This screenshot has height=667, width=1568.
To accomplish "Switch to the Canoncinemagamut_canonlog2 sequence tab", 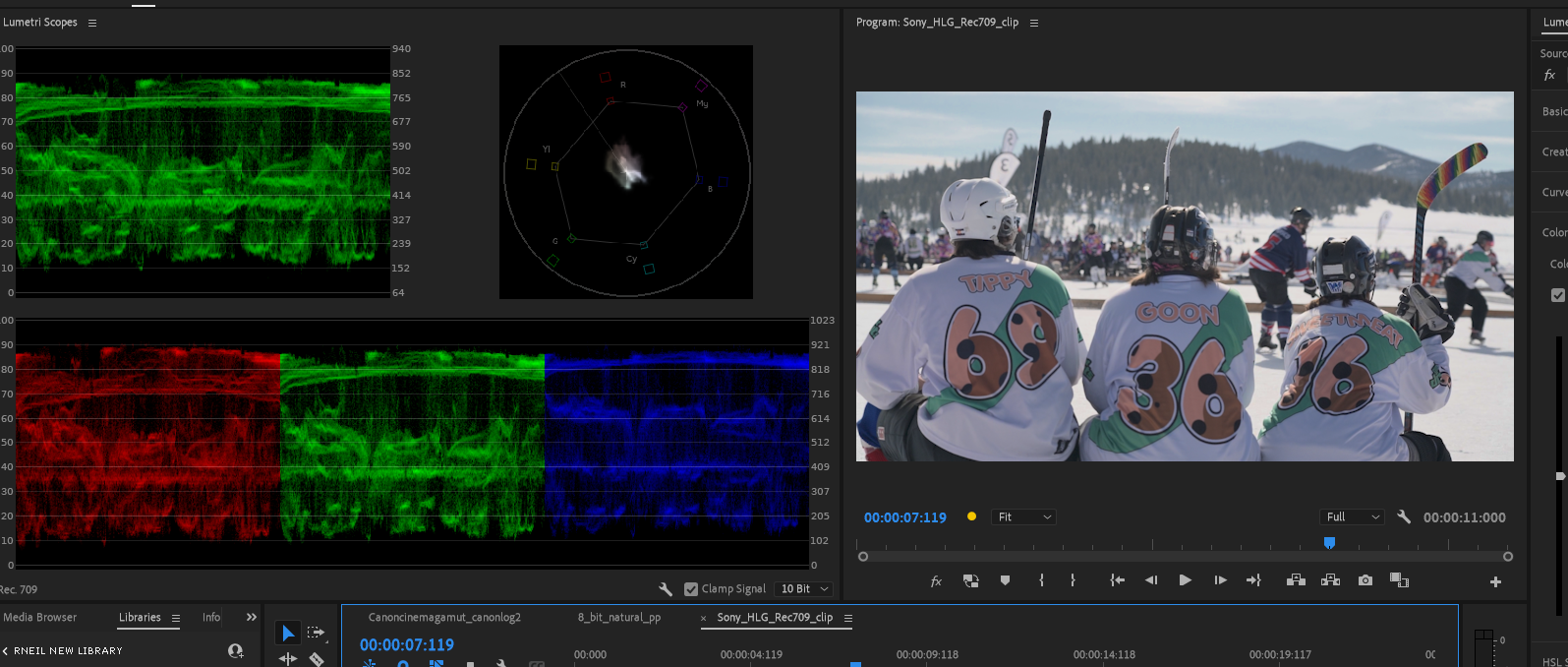I will [444, 618].
